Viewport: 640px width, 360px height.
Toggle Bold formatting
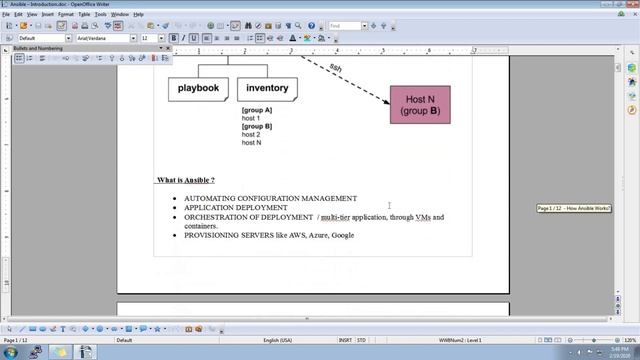pos(173,38)
